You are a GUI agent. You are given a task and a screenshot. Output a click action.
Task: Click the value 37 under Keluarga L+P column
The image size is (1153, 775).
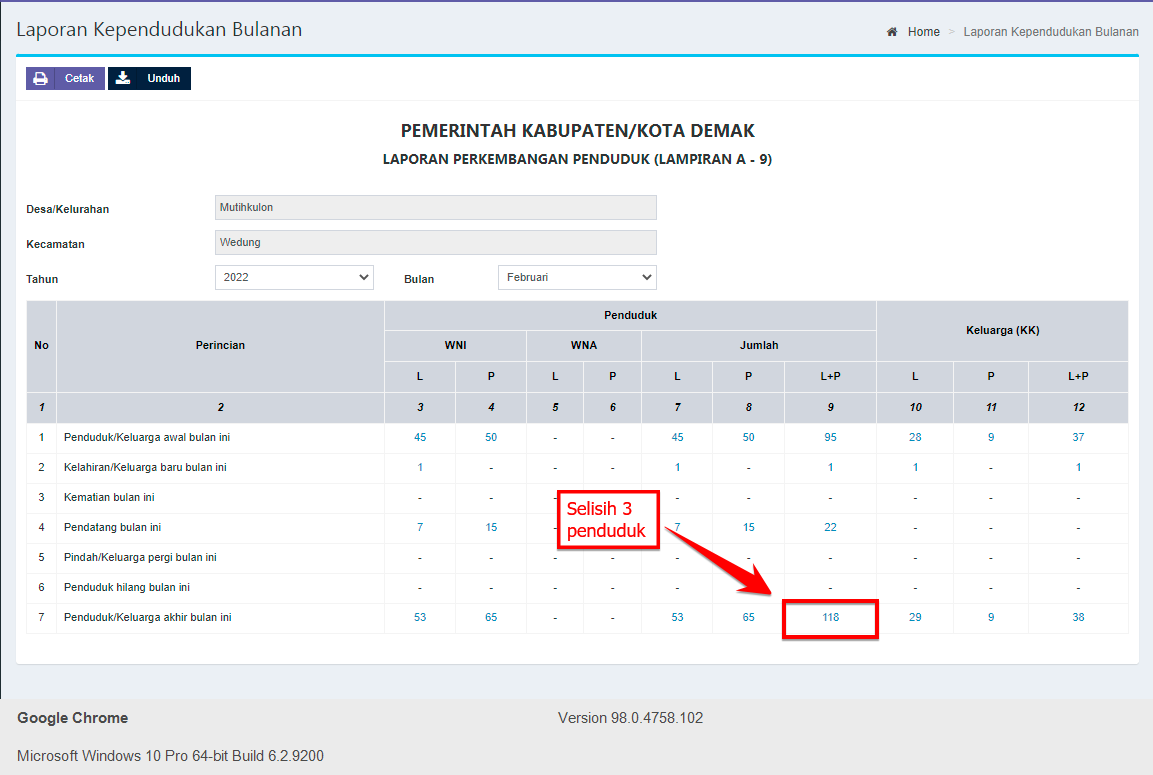point(1078,437)
